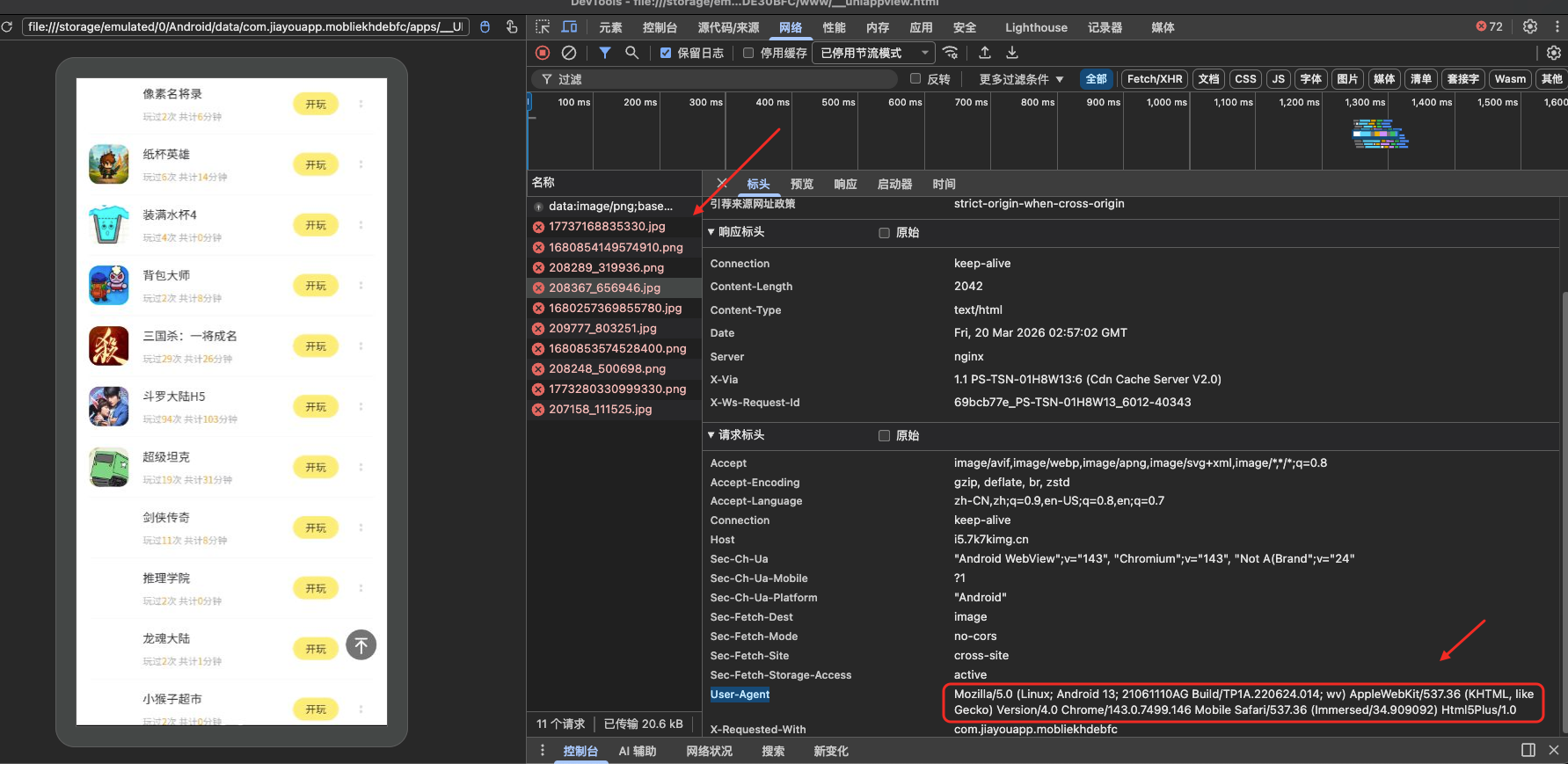Activate the inspect element picker
The height and width of the screenshot is (764, 1568).
543,27
